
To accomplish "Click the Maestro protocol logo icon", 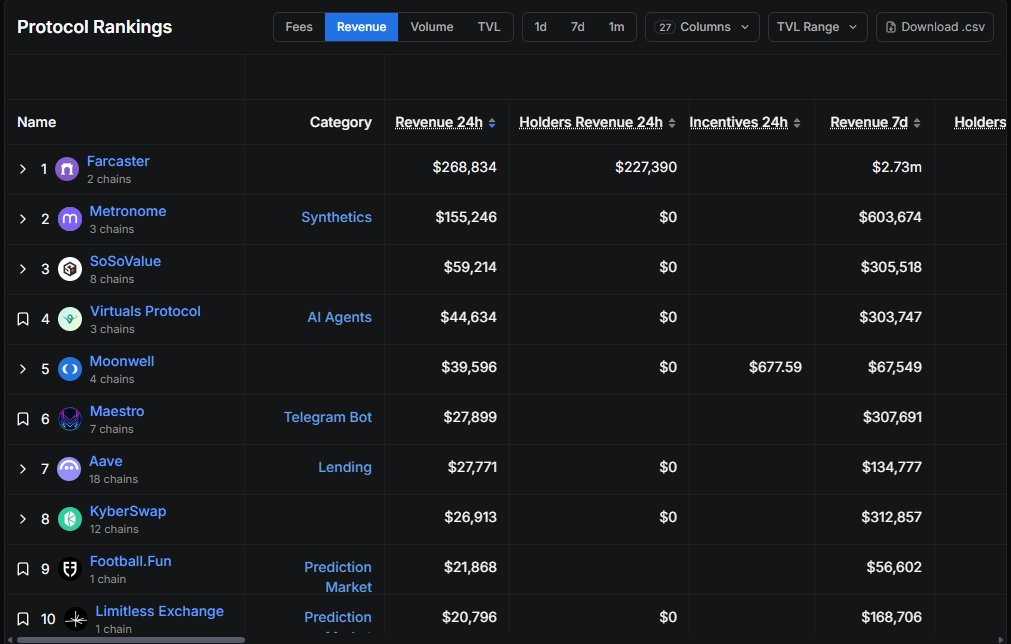I will [70, 419].
